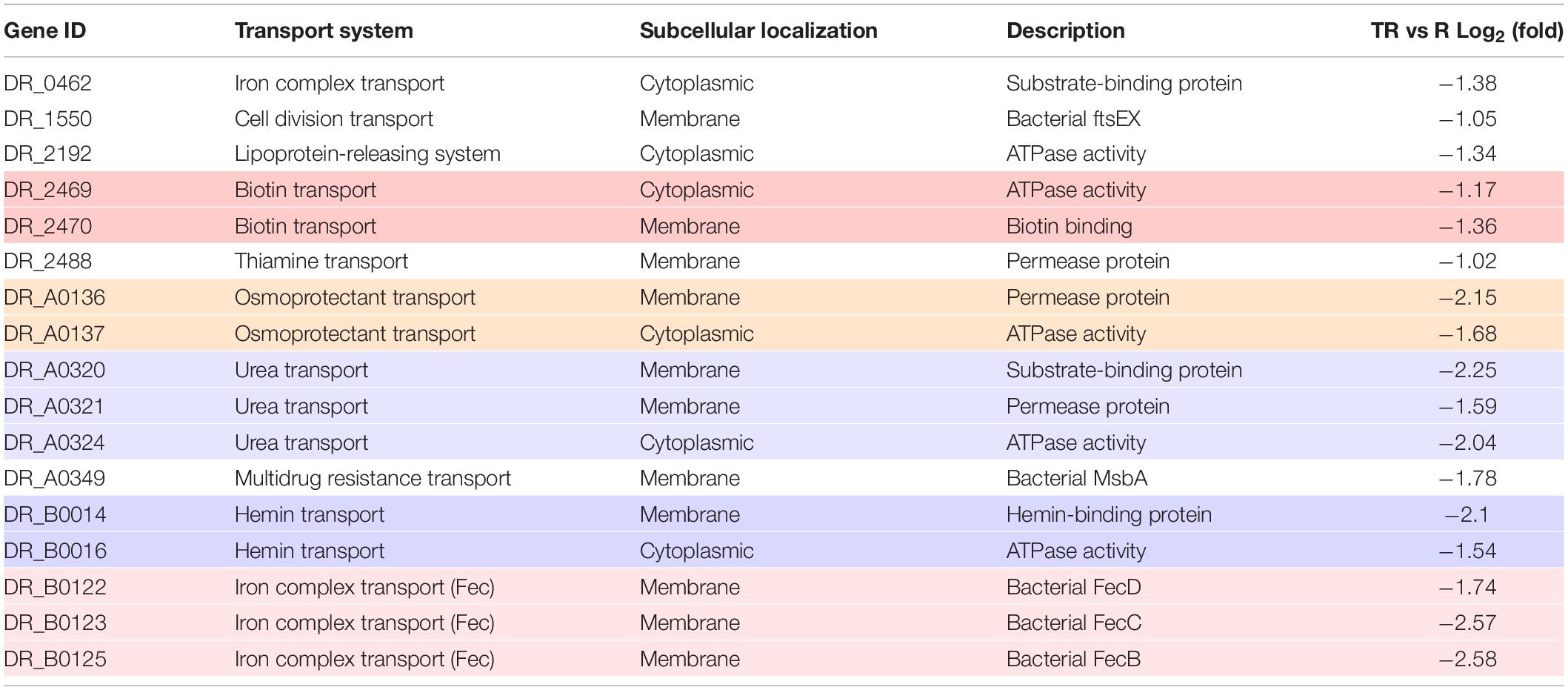Select the Lipoprotein-releasing system cell
The height and width of the screenshot is (690, 1568).
[367, 154]
